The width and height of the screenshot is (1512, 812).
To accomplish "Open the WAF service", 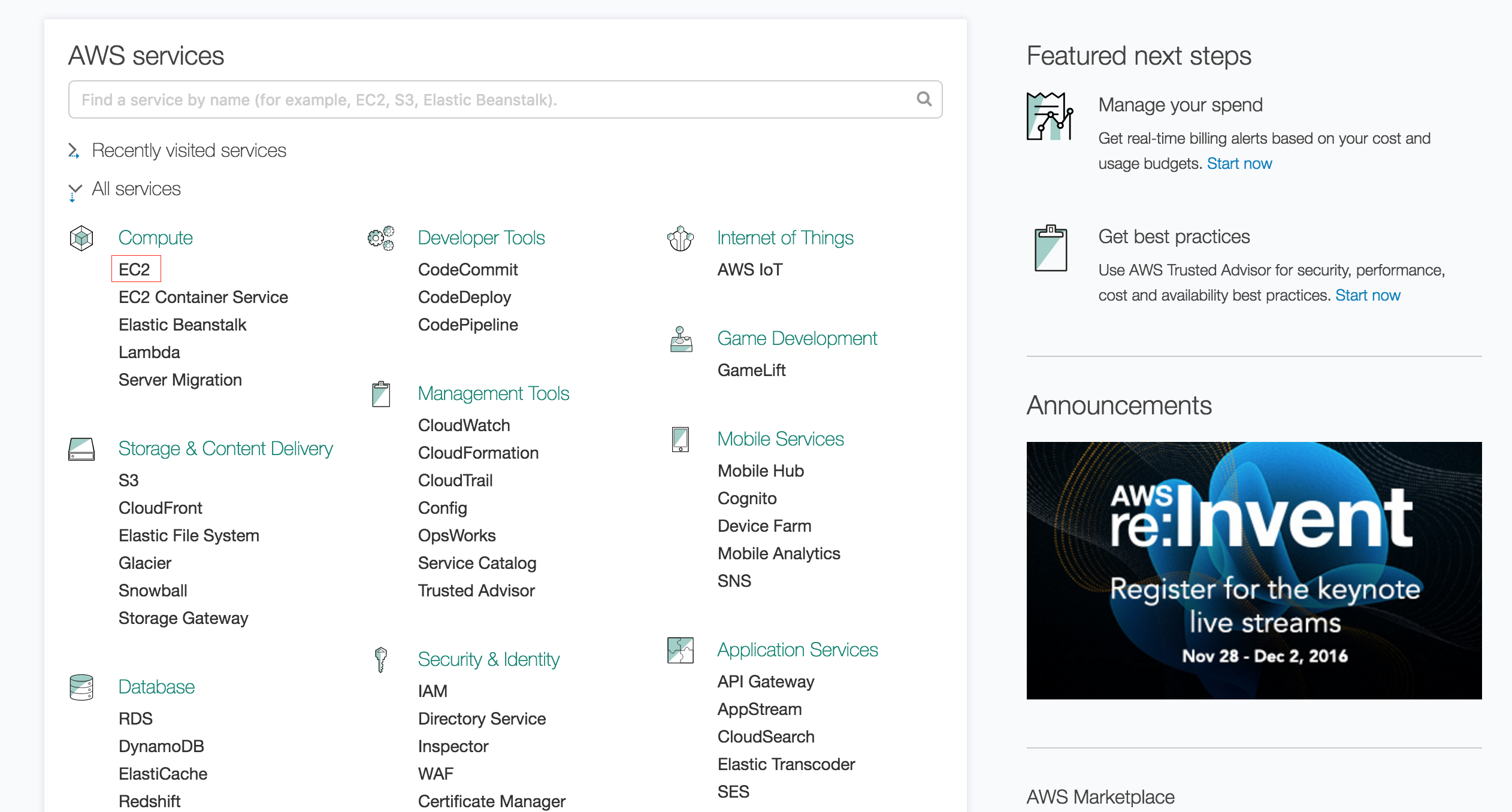I will point(436,774).
